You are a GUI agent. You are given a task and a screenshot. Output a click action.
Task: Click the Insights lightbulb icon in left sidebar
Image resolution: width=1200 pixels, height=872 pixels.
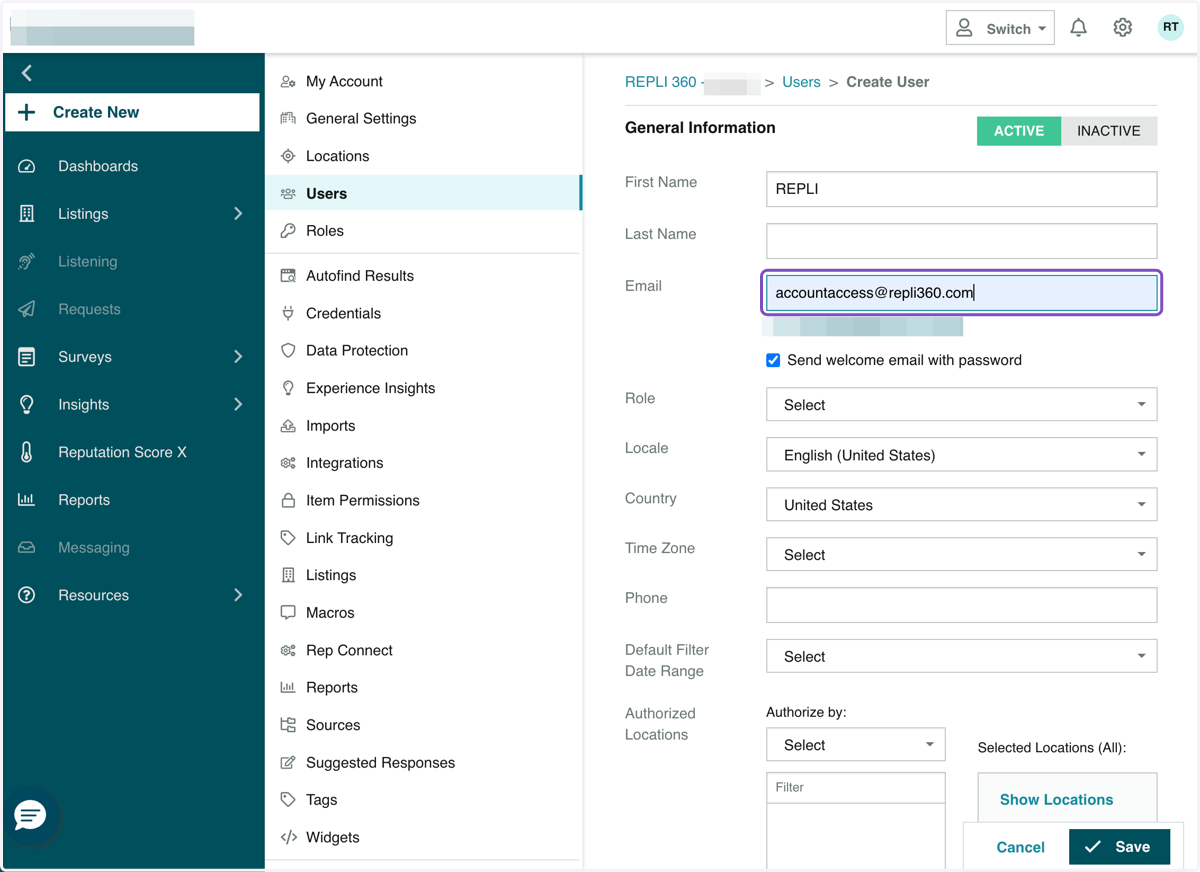(27, 405)
